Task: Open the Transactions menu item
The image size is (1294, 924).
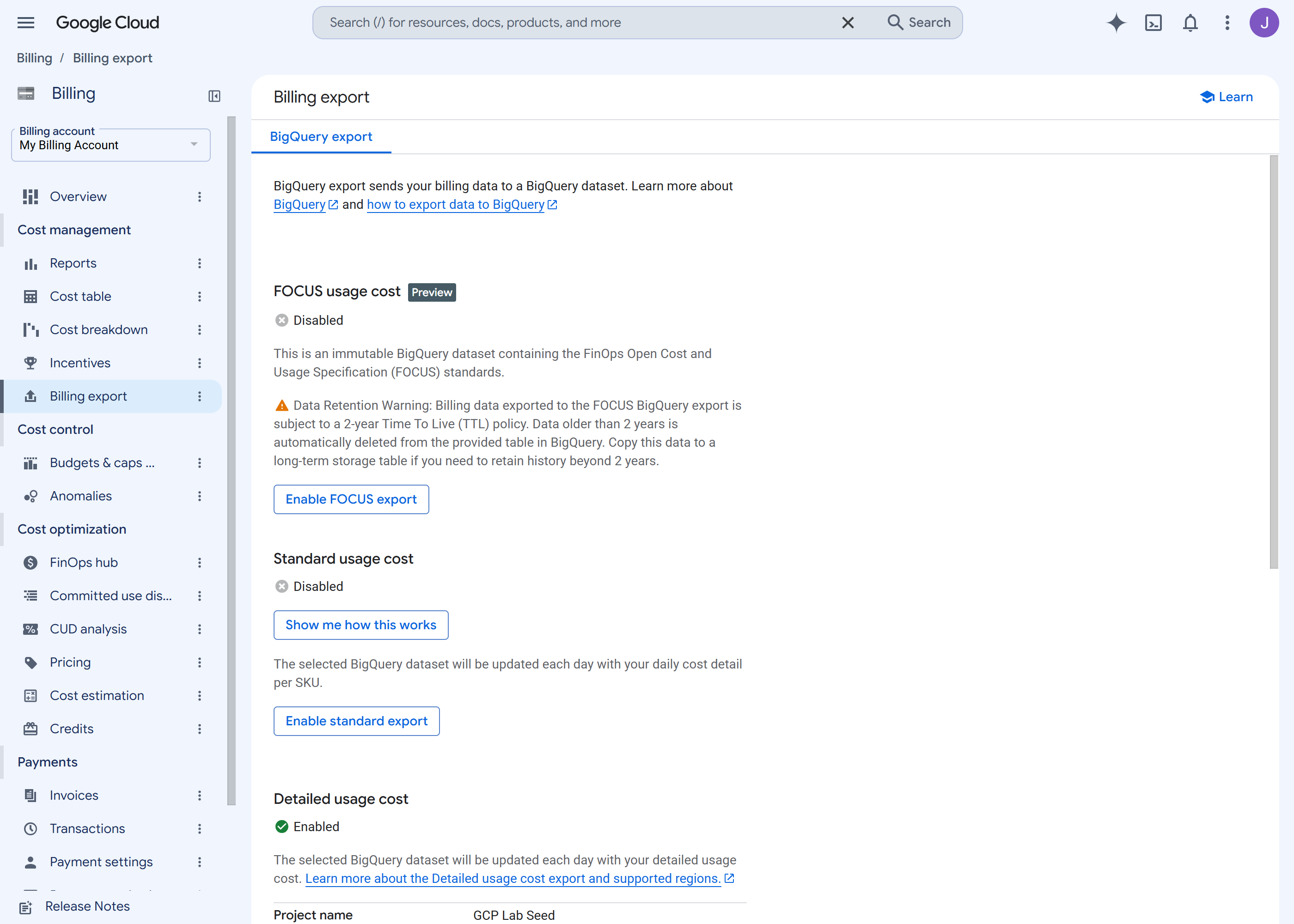Action: (x=87, y=829)
